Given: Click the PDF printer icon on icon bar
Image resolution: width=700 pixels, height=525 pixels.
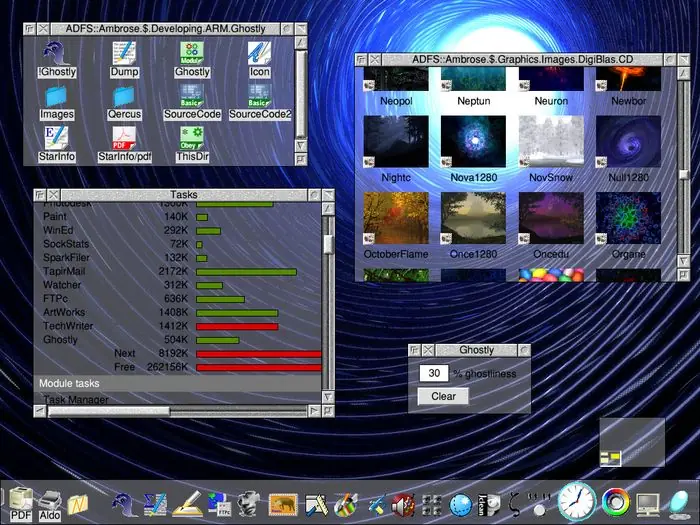Looking at the screenshot, I should tap(20, 500).
